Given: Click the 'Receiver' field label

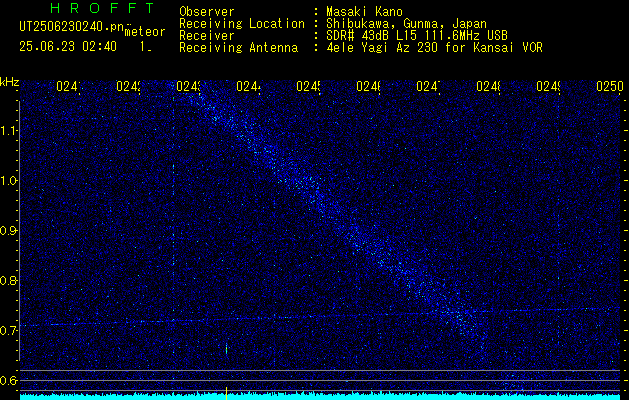Looking at the screenshot, I should click(x=207, y=36).
